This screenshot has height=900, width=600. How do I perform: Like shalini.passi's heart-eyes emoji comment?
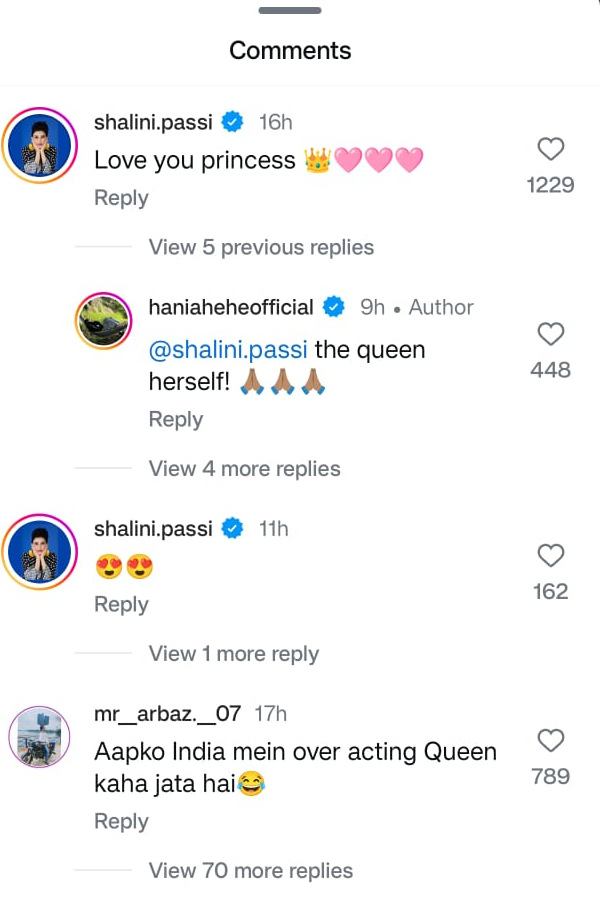click(x=551, y=556)
